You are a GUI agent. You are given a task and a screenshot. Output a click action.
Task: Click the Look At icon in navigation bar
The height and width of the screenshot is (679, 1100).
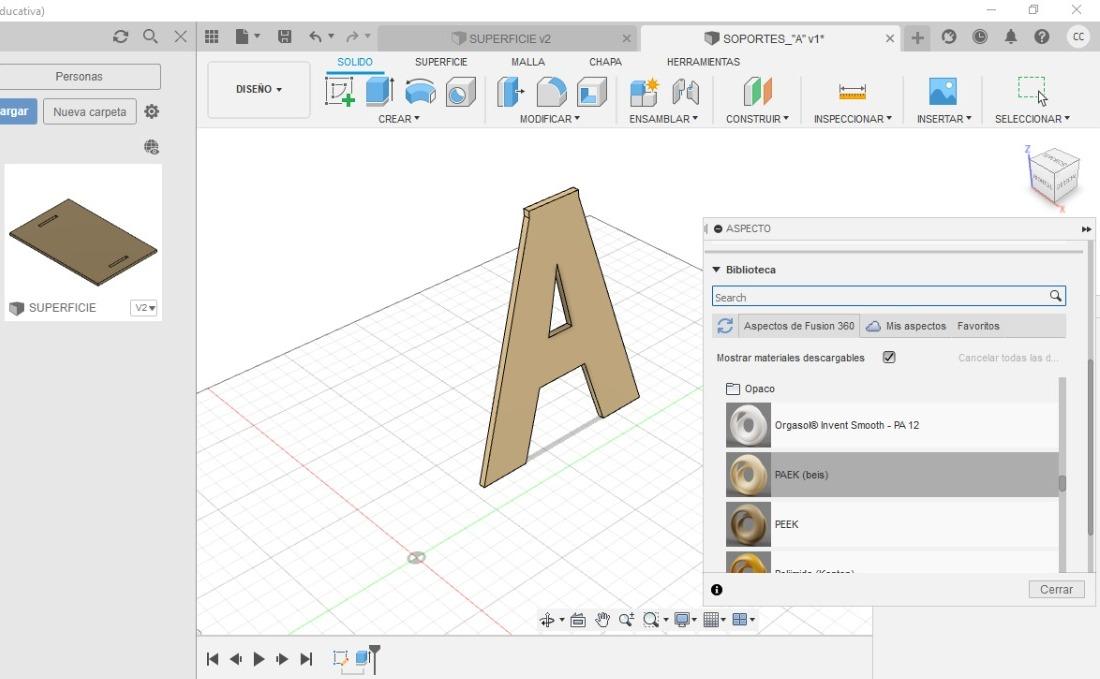click(578, 619)
